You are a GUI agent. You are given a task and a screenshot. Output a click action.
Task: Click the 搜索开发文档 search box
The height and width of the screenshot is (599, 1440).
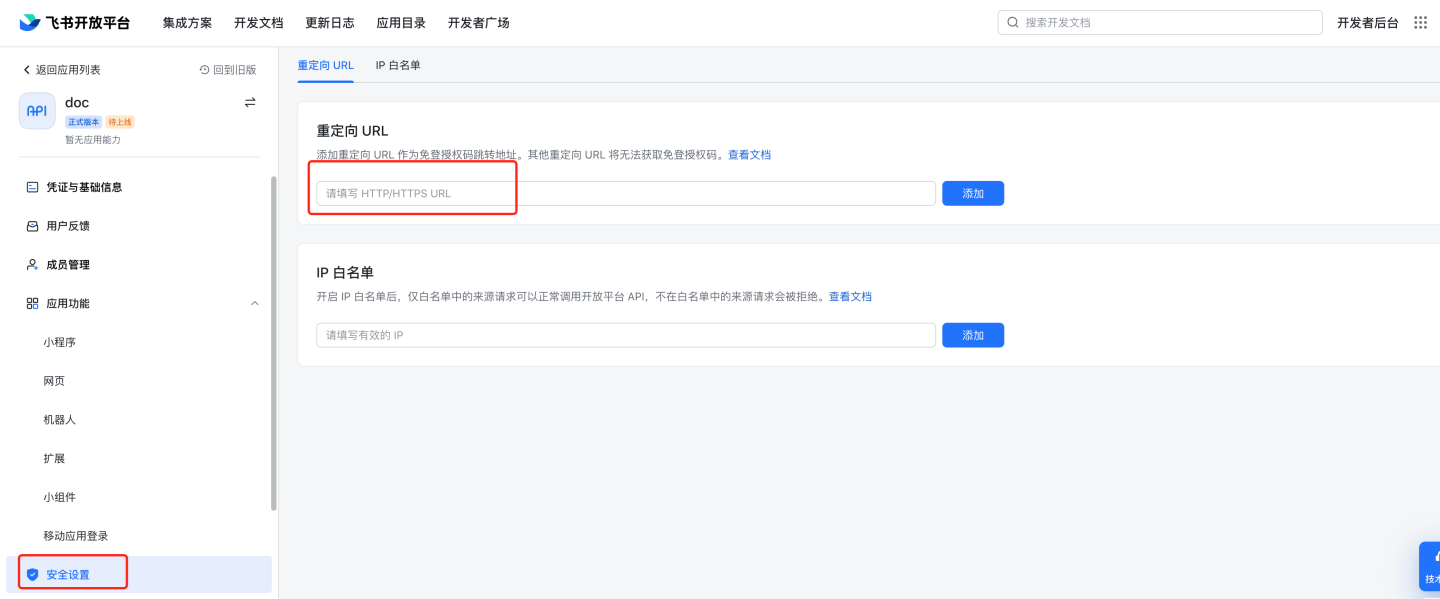1160,22
